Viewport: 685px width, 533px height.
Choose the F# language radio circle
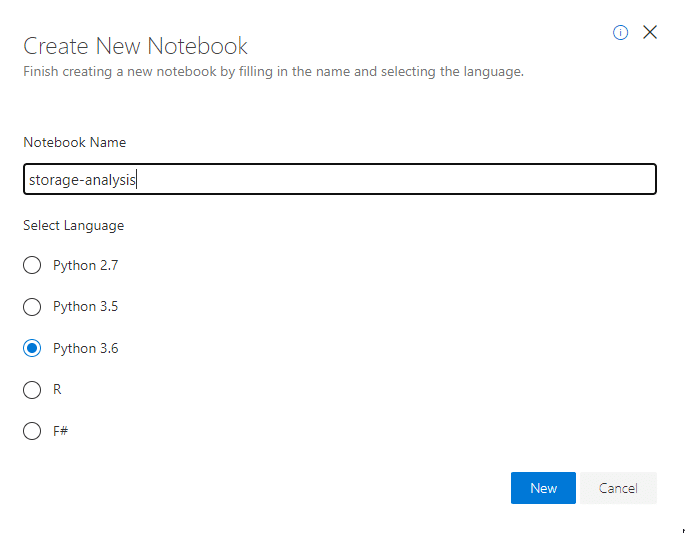pos(32,431)
